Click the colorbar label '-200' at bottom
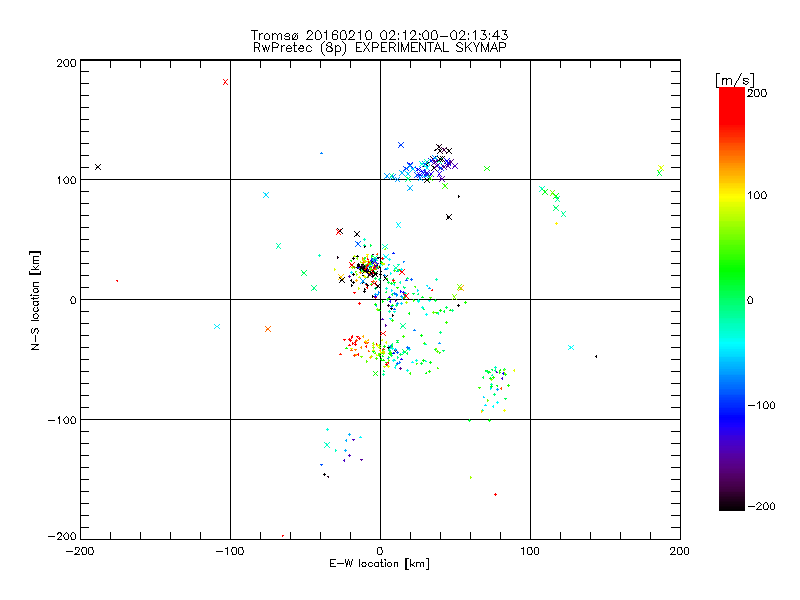The image size is (800, 600). (761, 506)
